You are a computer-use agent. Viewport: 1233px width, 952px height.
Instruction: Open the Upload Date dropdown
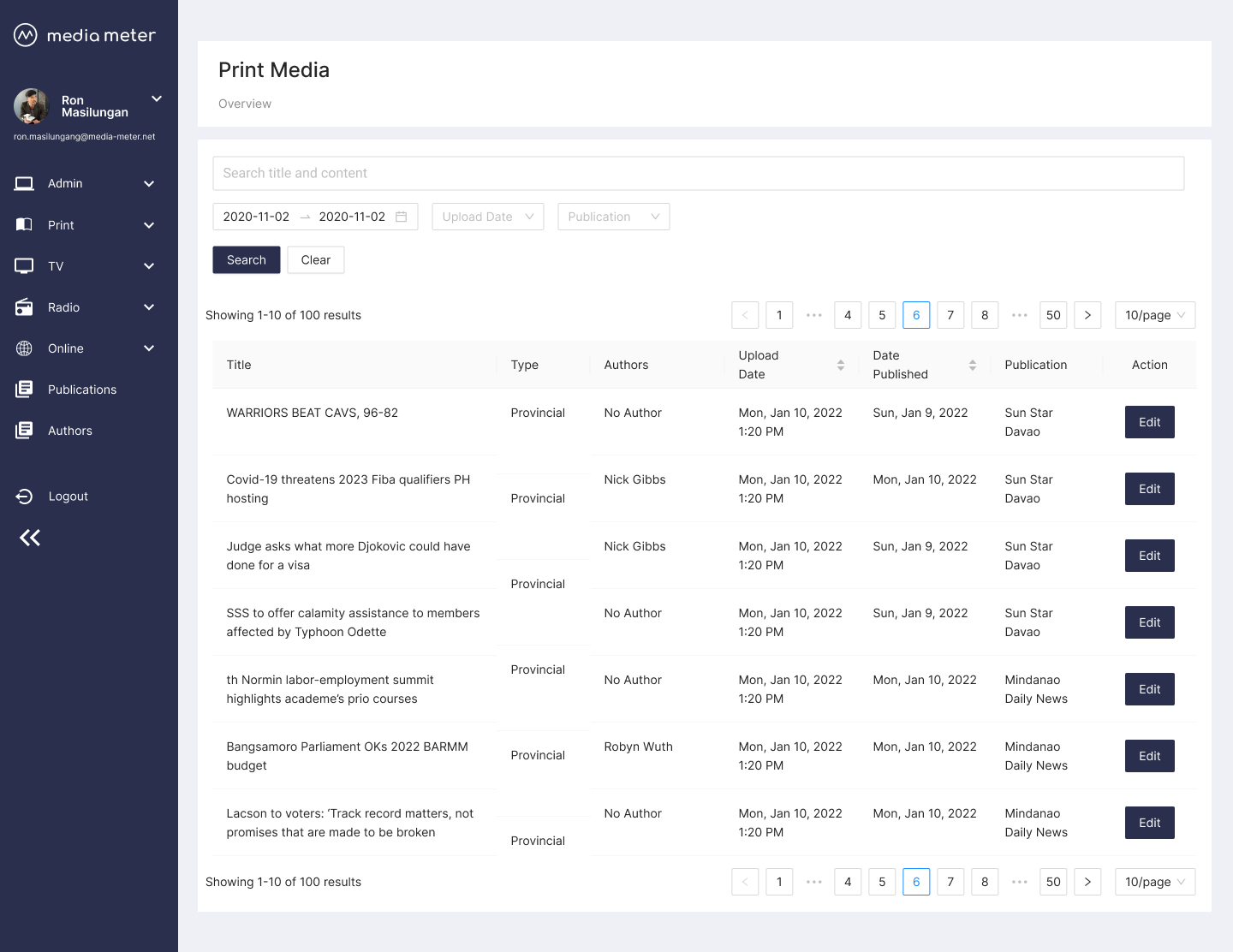point(487,217)
